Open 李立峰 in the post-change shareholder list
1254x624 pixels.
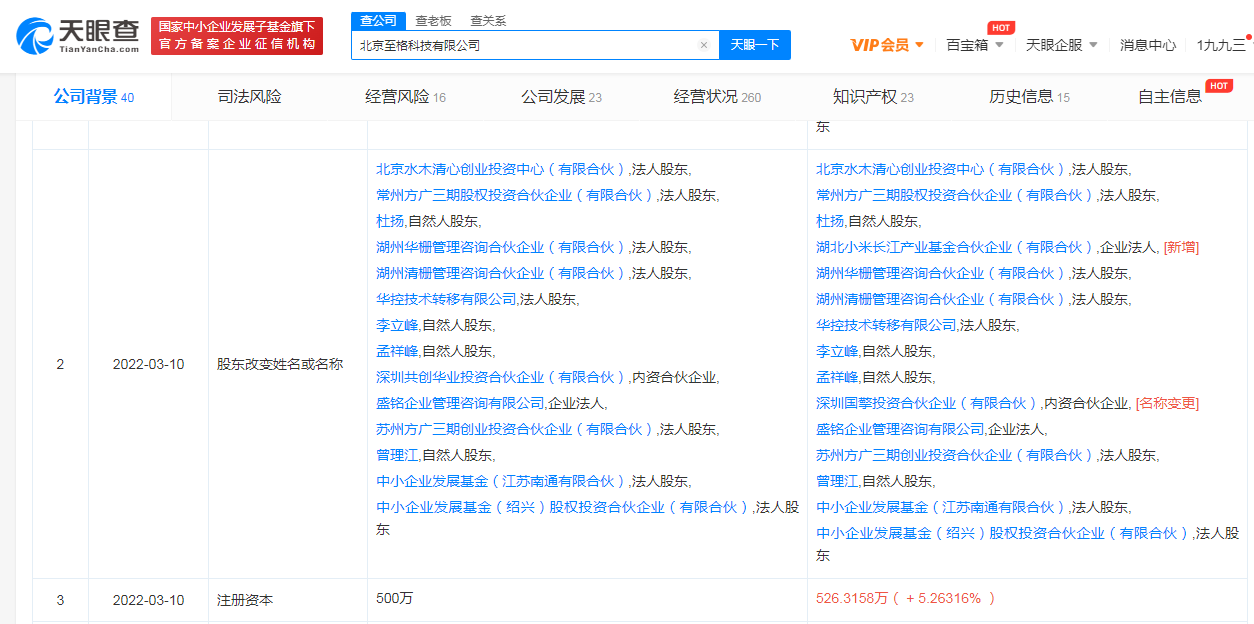837,351
